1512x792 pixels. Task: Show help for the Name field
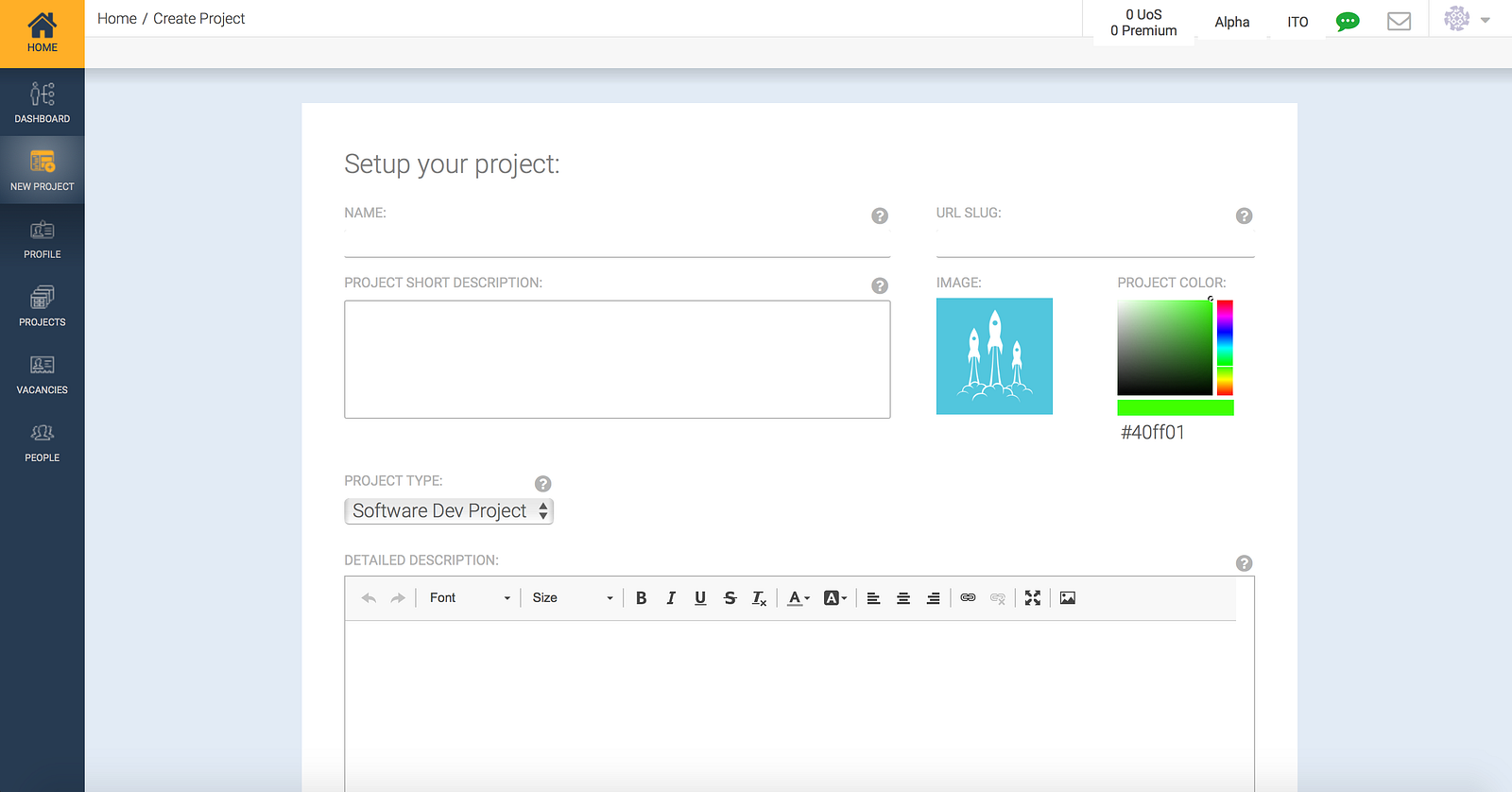[880, 215]
